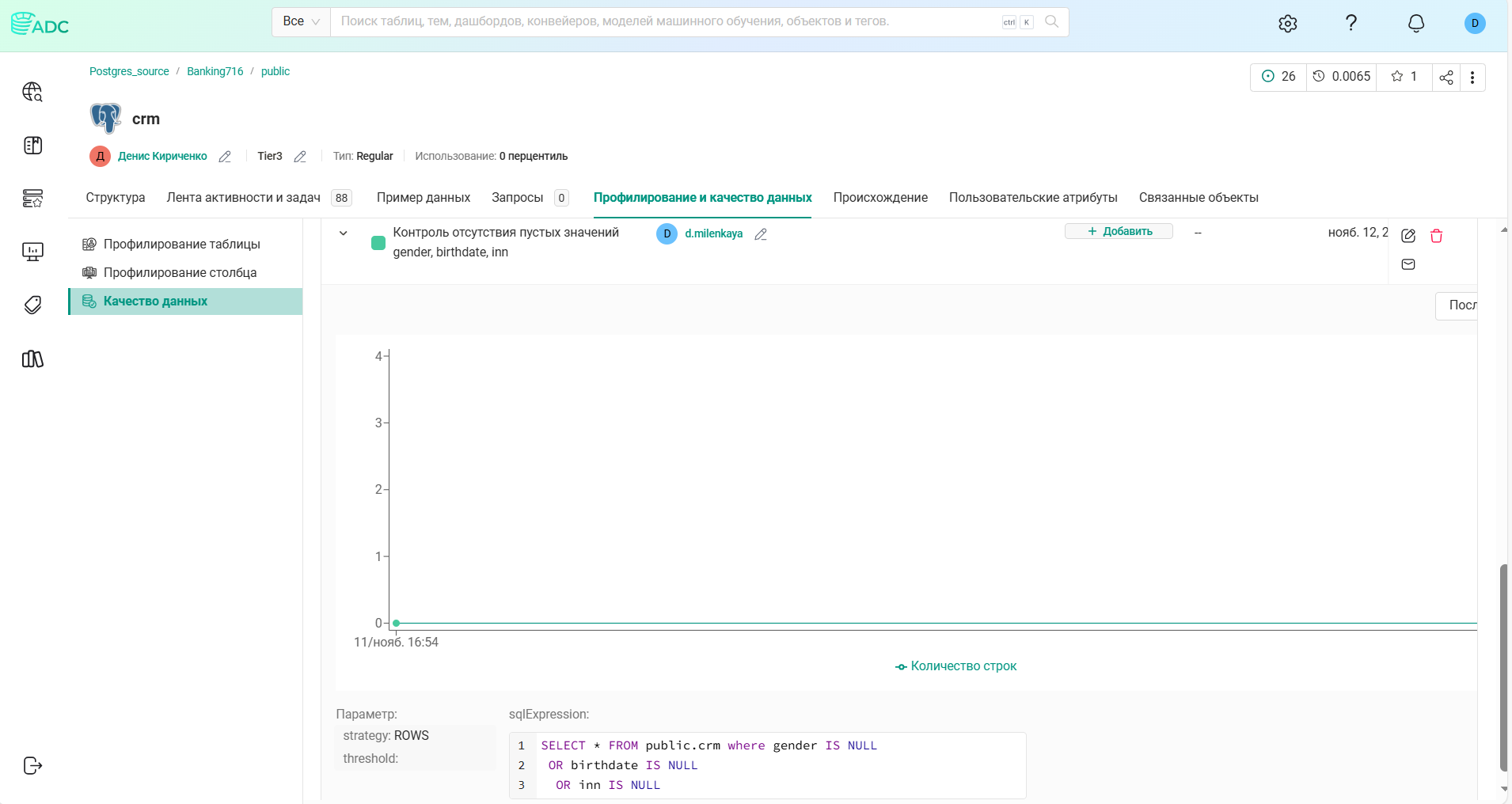The width and height of the screenshot is (1512, 804).
Task: Navigate to 'Banking716' in the breadcrumb
Action: [215, 71]
